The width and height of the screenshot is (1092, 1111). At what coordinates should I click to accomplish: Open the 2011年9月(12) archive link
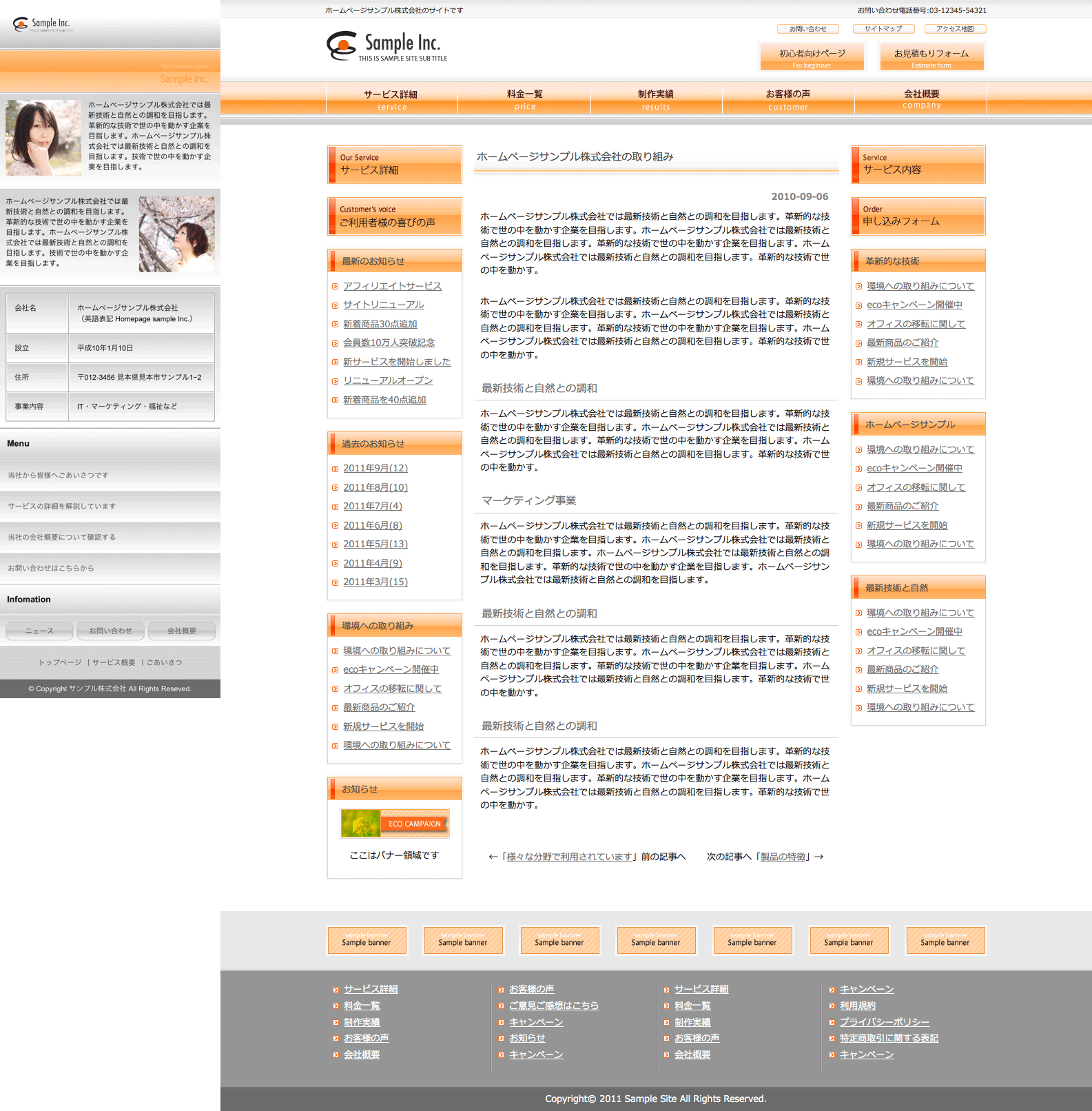(375, 469)
